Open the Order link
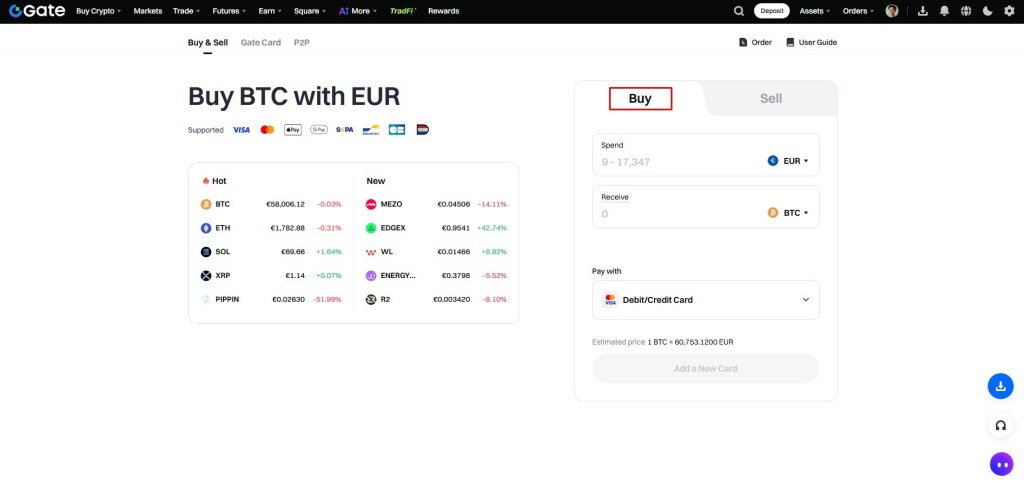Viewport: 1024px width, 490px height. (755, 42)
